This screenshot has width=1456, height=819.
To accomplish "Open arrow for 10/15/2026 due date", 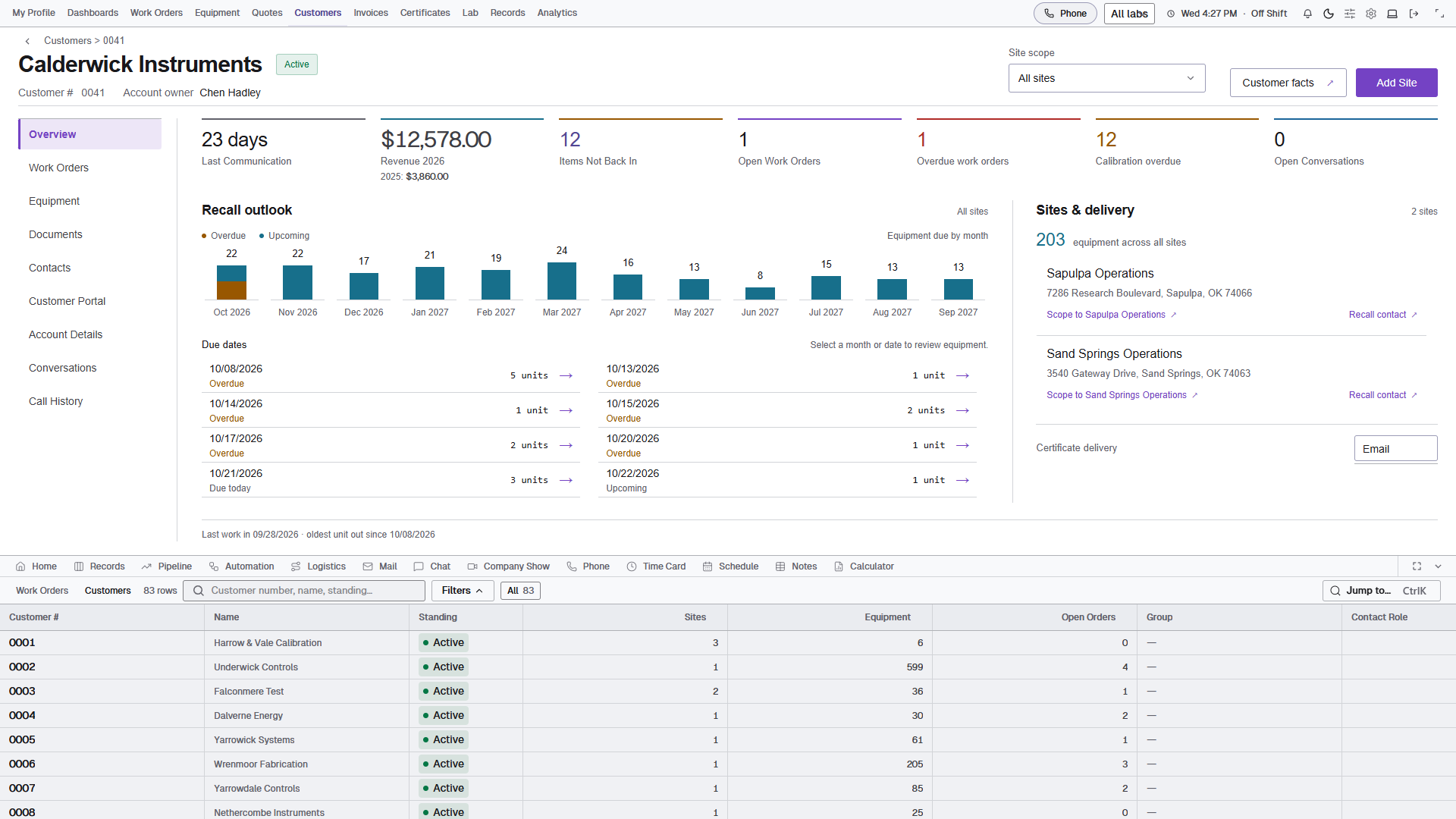I will [x=962, y=410].
